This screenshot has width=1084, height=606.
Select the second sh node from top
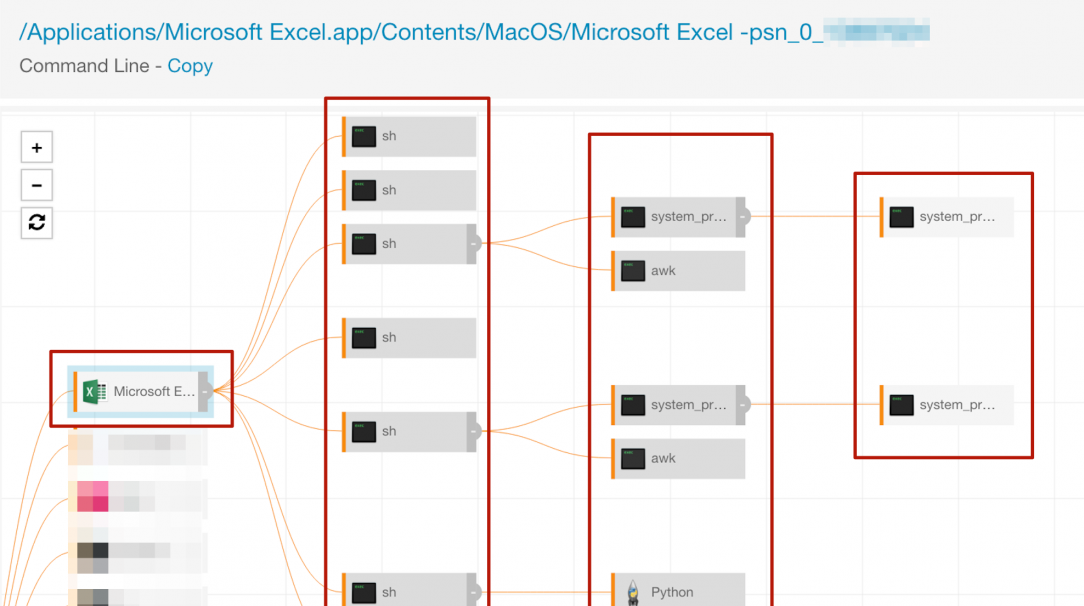410,190
